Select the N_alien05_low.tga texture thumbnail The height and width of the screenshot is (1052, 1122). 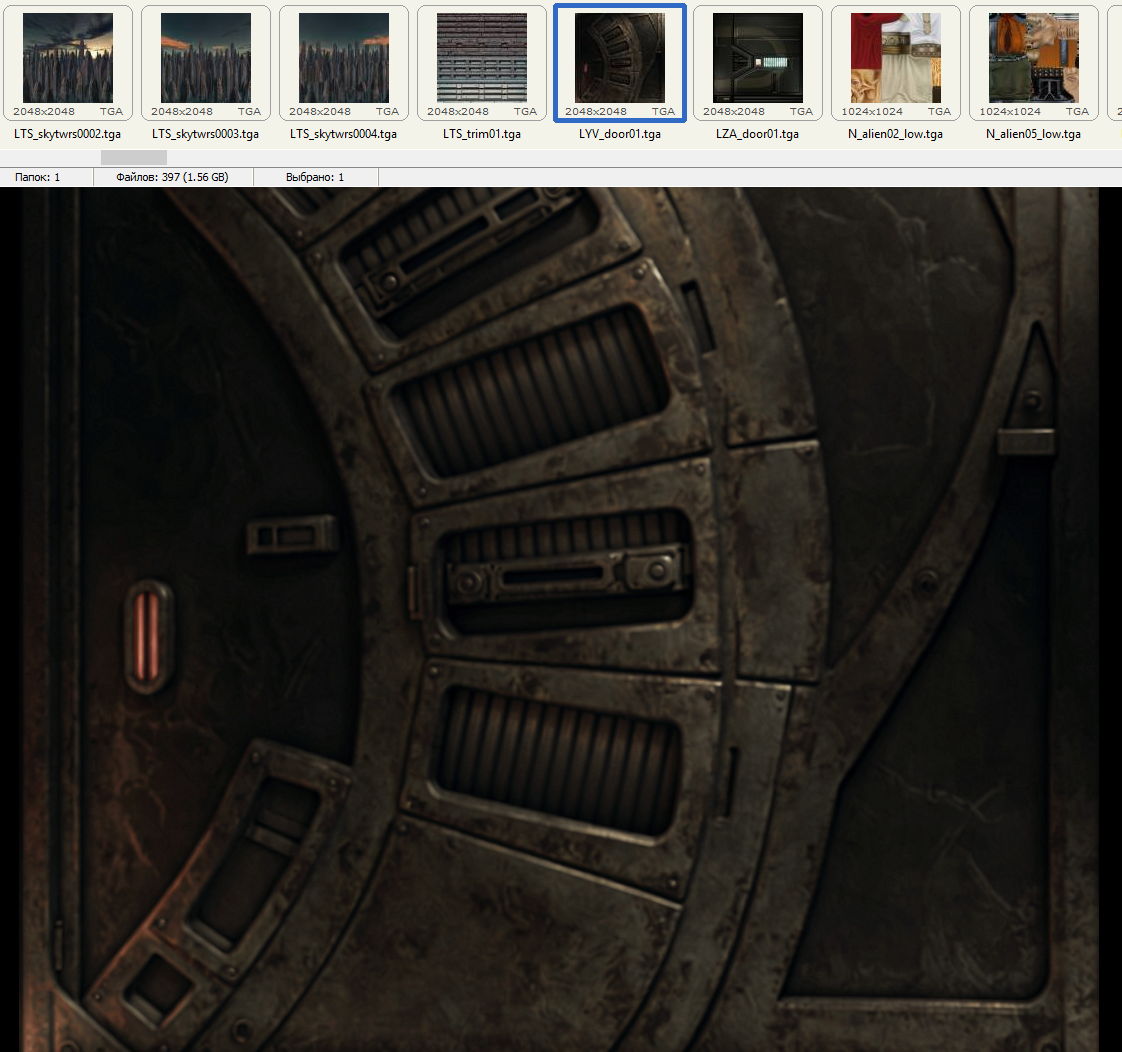click(x=1034, y=57)
